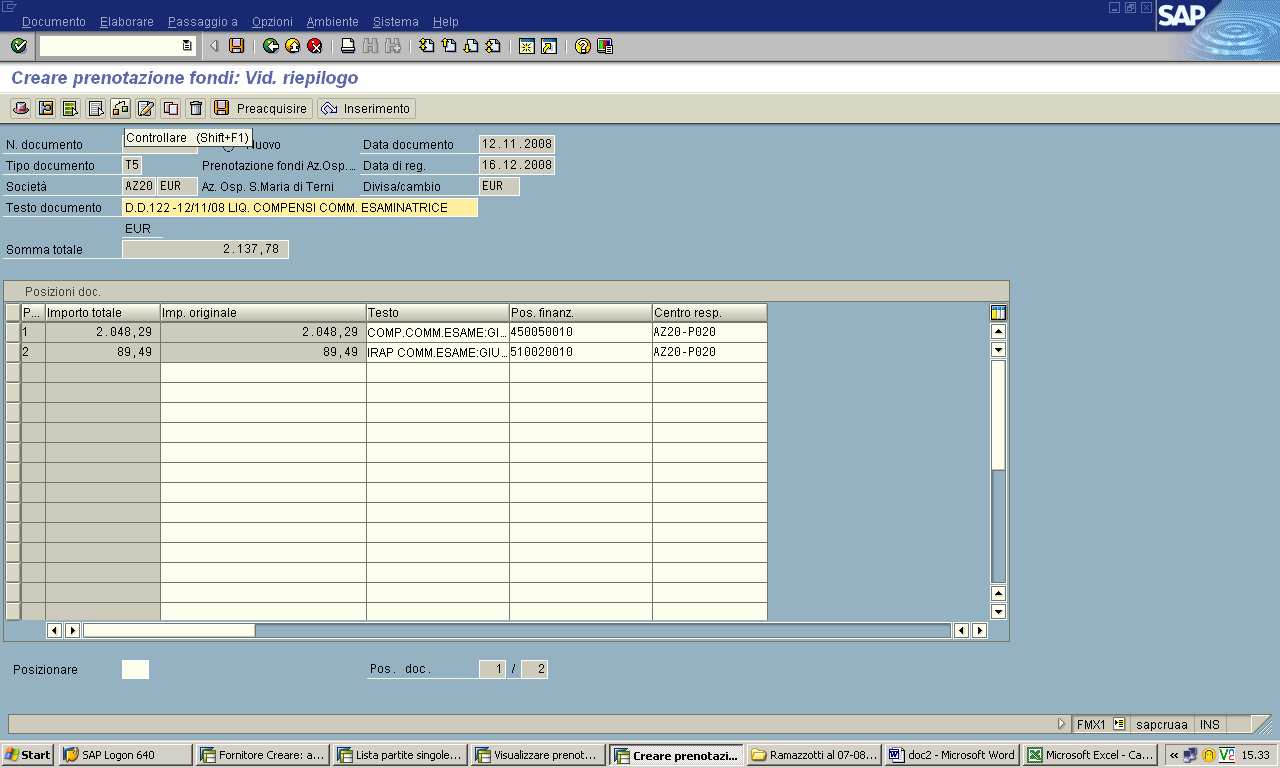
Task: Switch to doc2 Microsoft Word taskbar item
Action: coord(952,755)
